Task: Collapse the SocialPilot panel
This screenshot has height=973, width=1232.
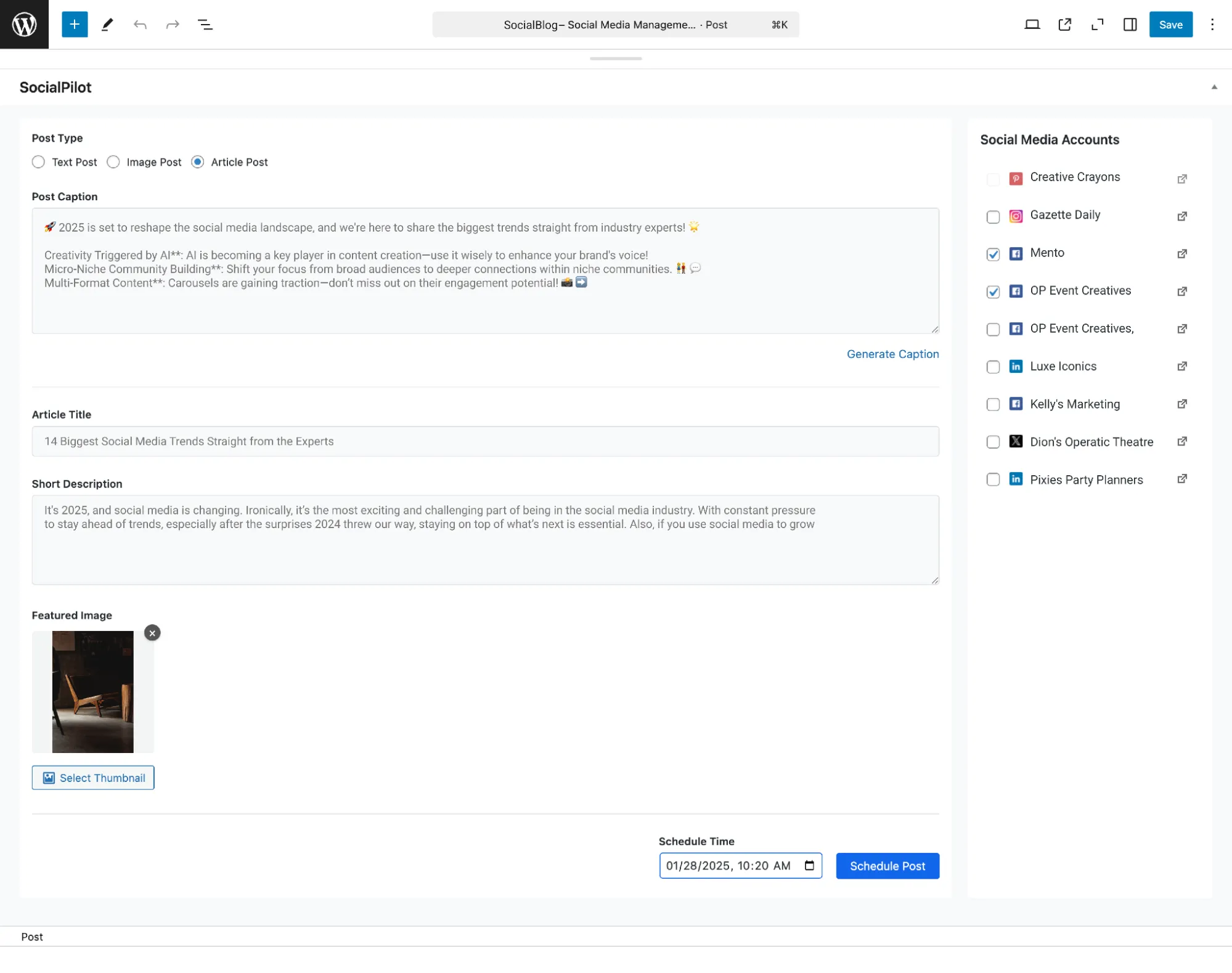Action: point(1213,87)
